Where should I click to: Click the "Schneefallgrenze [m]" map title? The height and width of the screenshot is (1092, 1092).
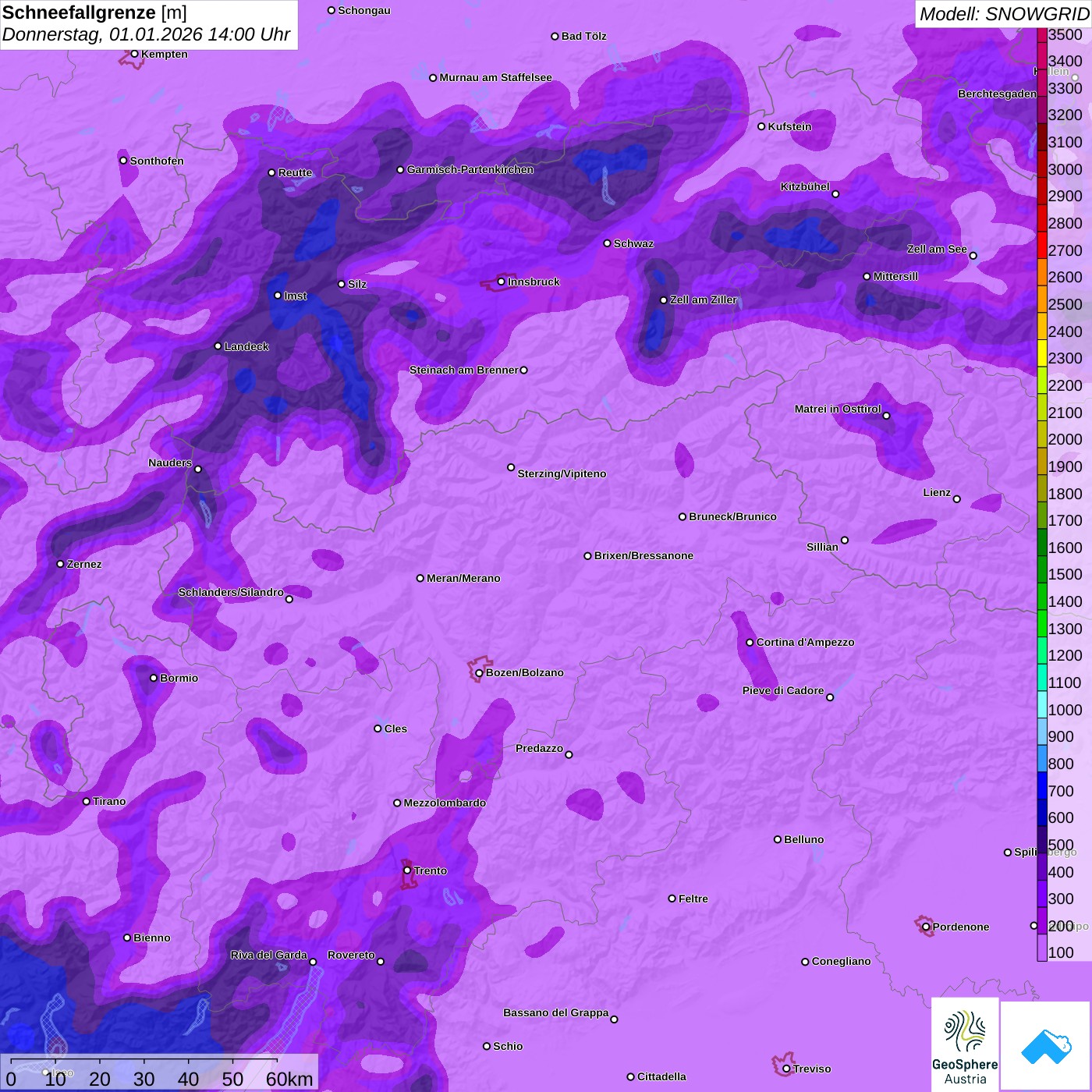pos(94,12)
